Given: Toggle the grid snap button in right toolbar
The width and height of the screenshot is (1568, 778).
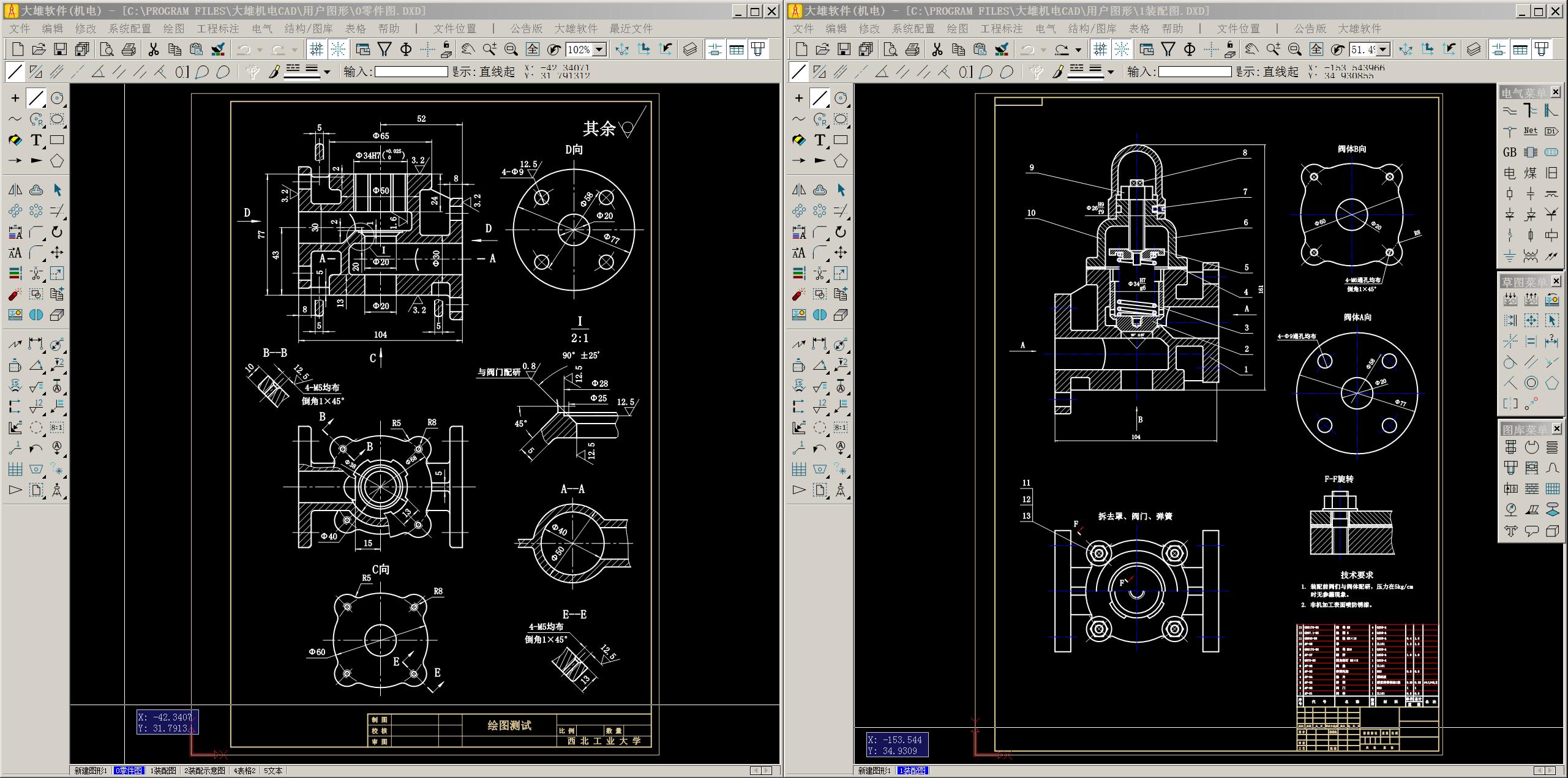Looking at the screenshot, I should pos(1100,50).
